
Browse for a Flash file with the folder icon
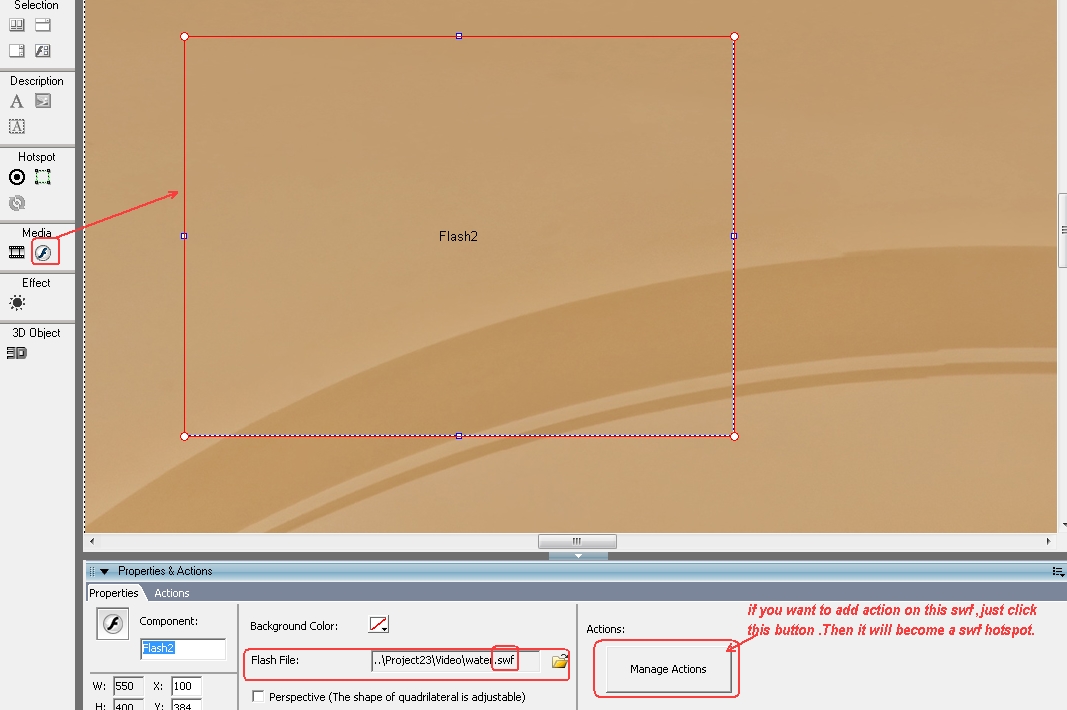560,660
